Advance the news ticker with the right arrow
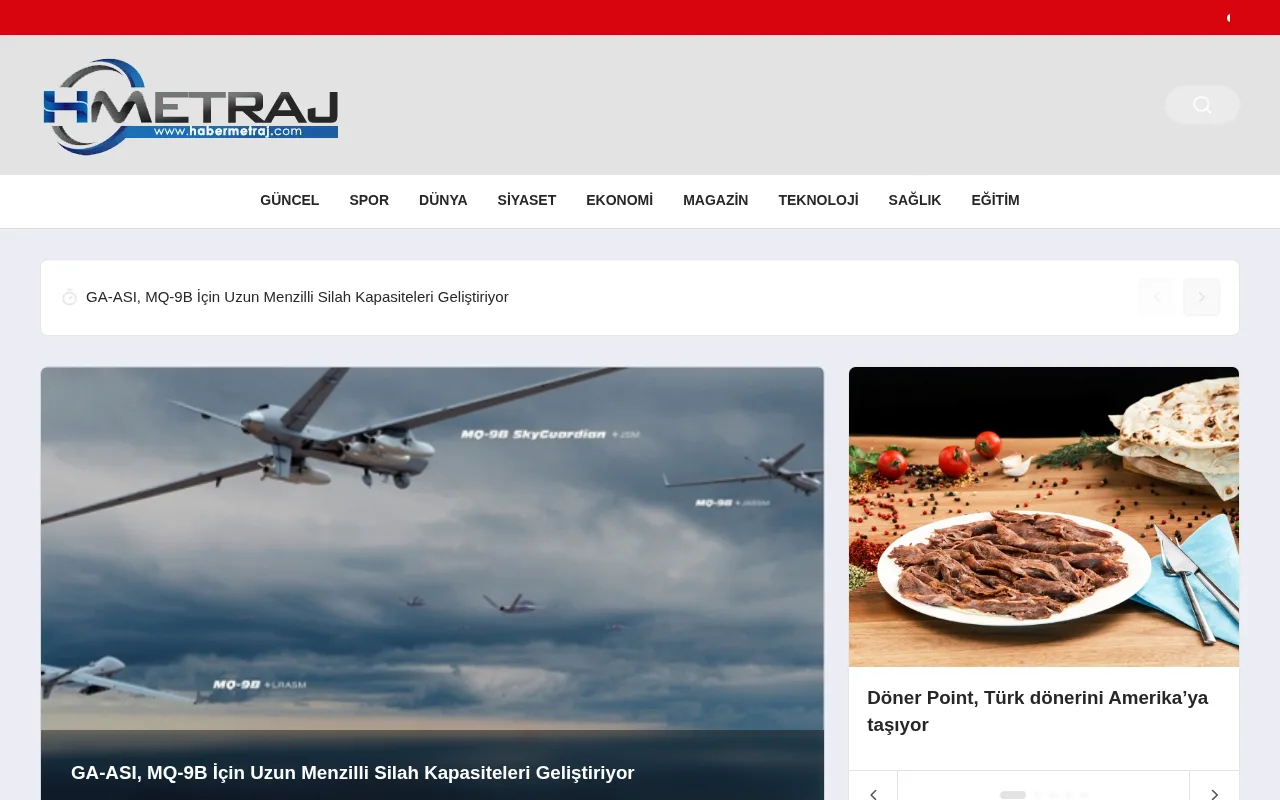 click(1201, 296)
